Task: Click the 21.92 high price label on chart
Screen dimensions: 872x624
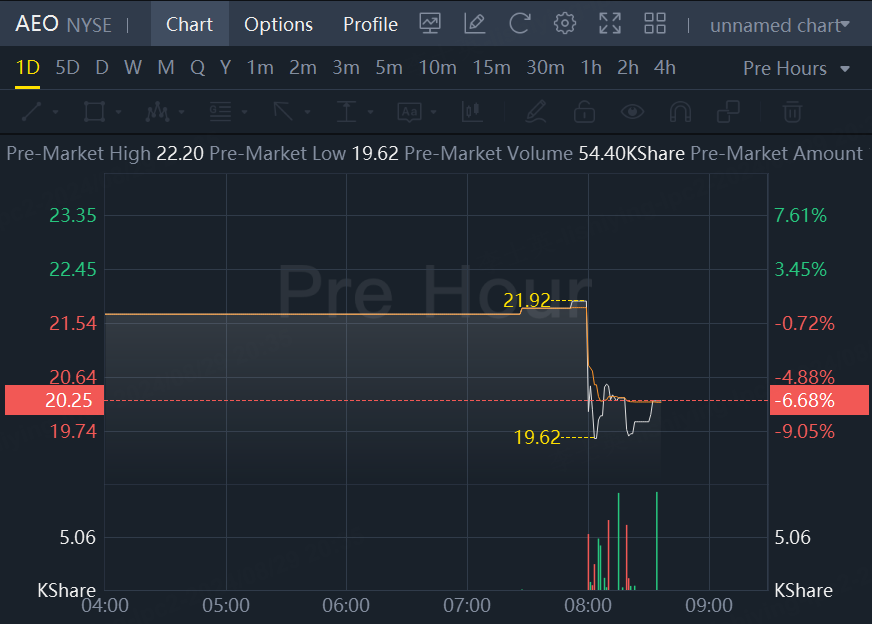Action: [x=526, y=300]
